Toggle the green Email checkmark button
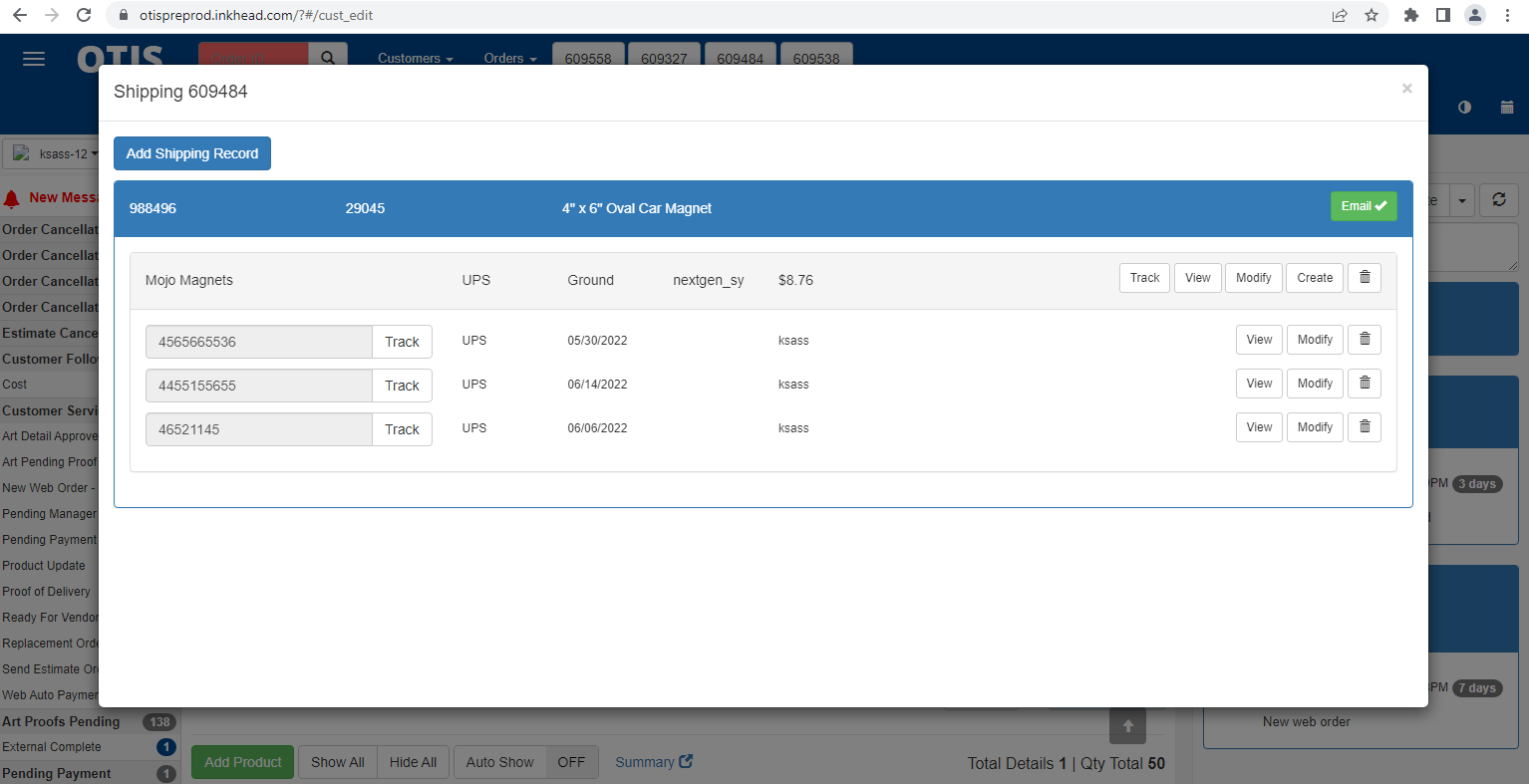This screenshot has width=1529, height=784. pyautogui.click(x=1363, y=206)
